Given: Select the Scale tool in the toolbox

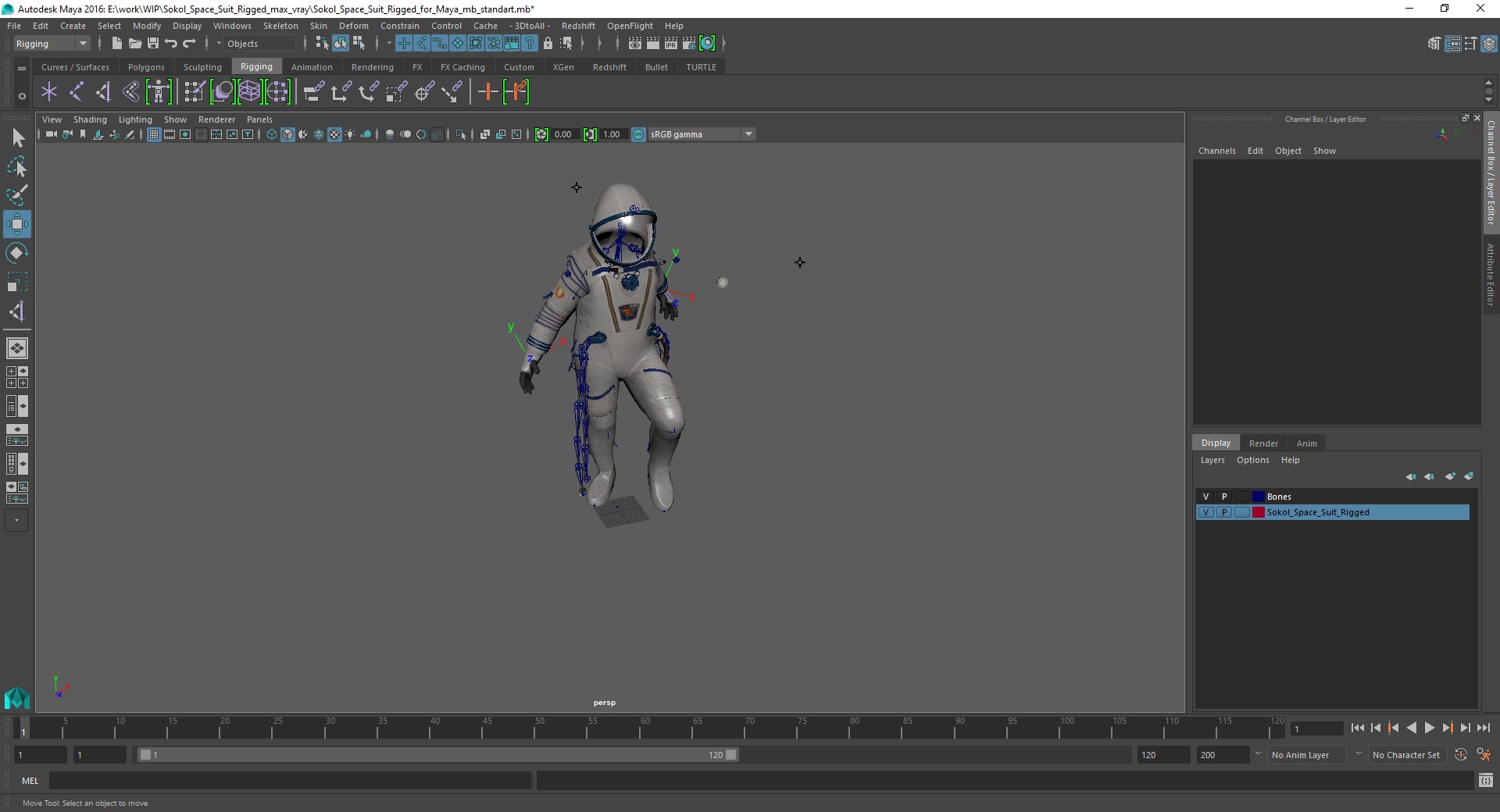Looking at the screenshot, I should (x=17, y=282).
